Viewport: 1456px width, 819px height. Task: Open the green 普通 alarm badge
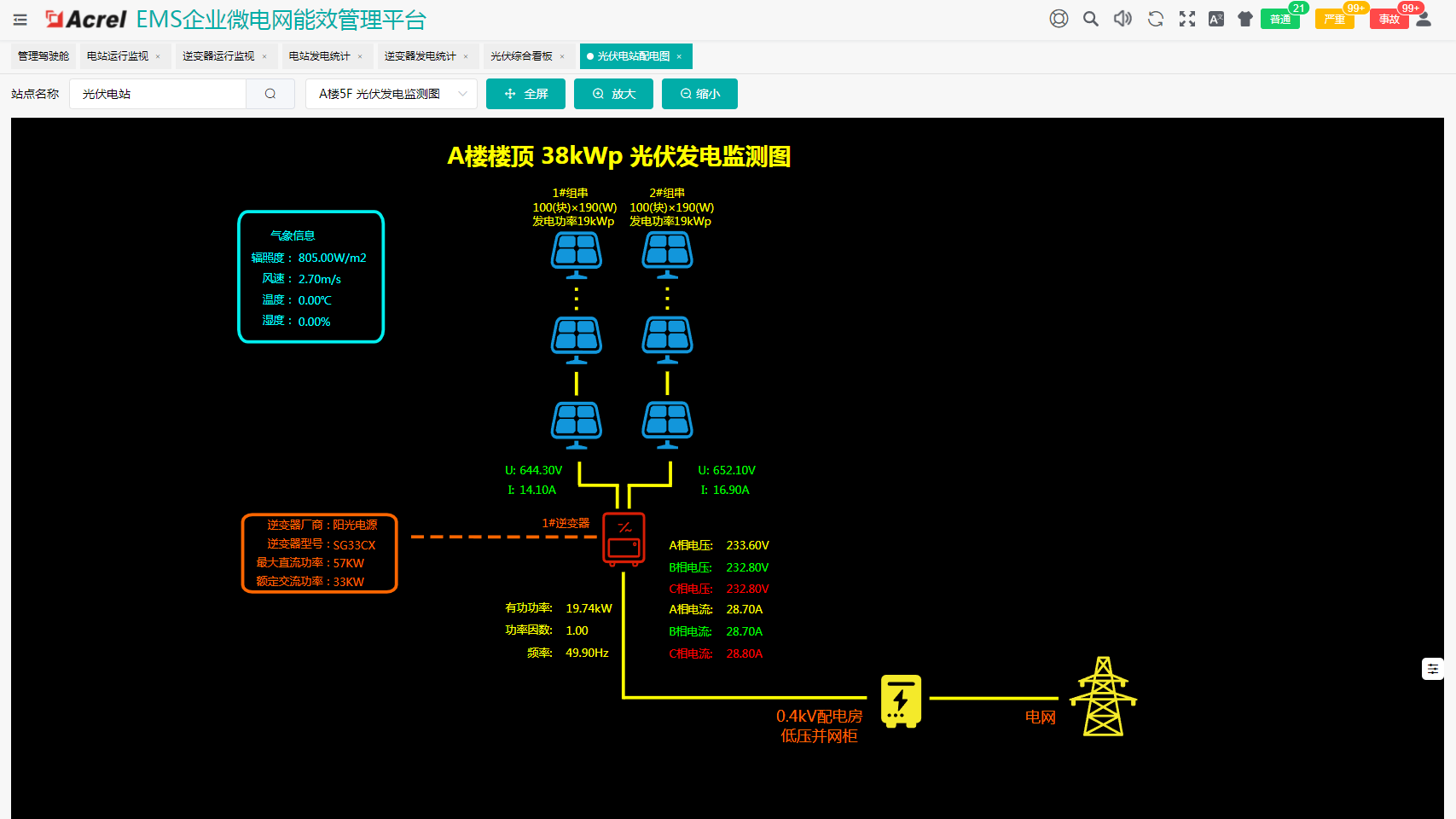click(x=1279, y=19)
